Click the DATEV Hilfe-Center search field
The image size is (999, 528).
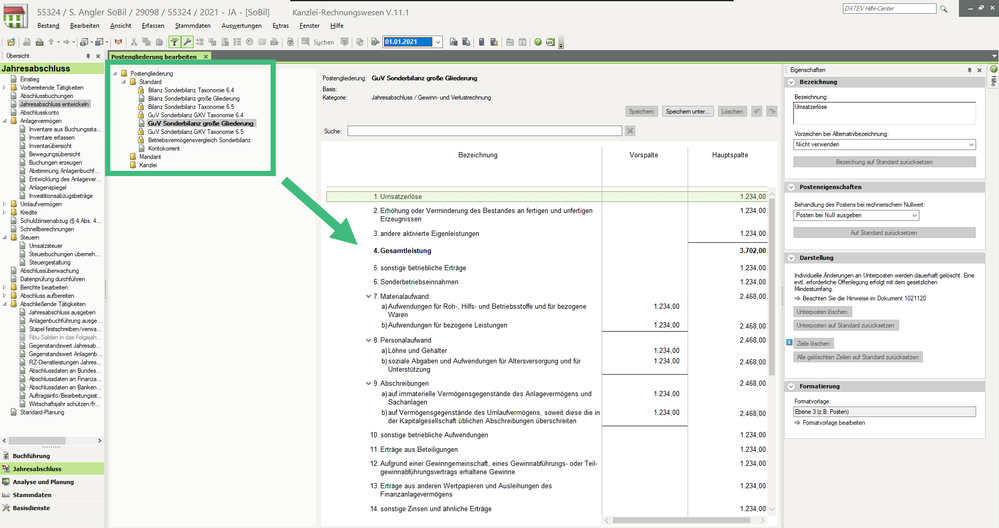pyautogui.click(x=889, y=8)
